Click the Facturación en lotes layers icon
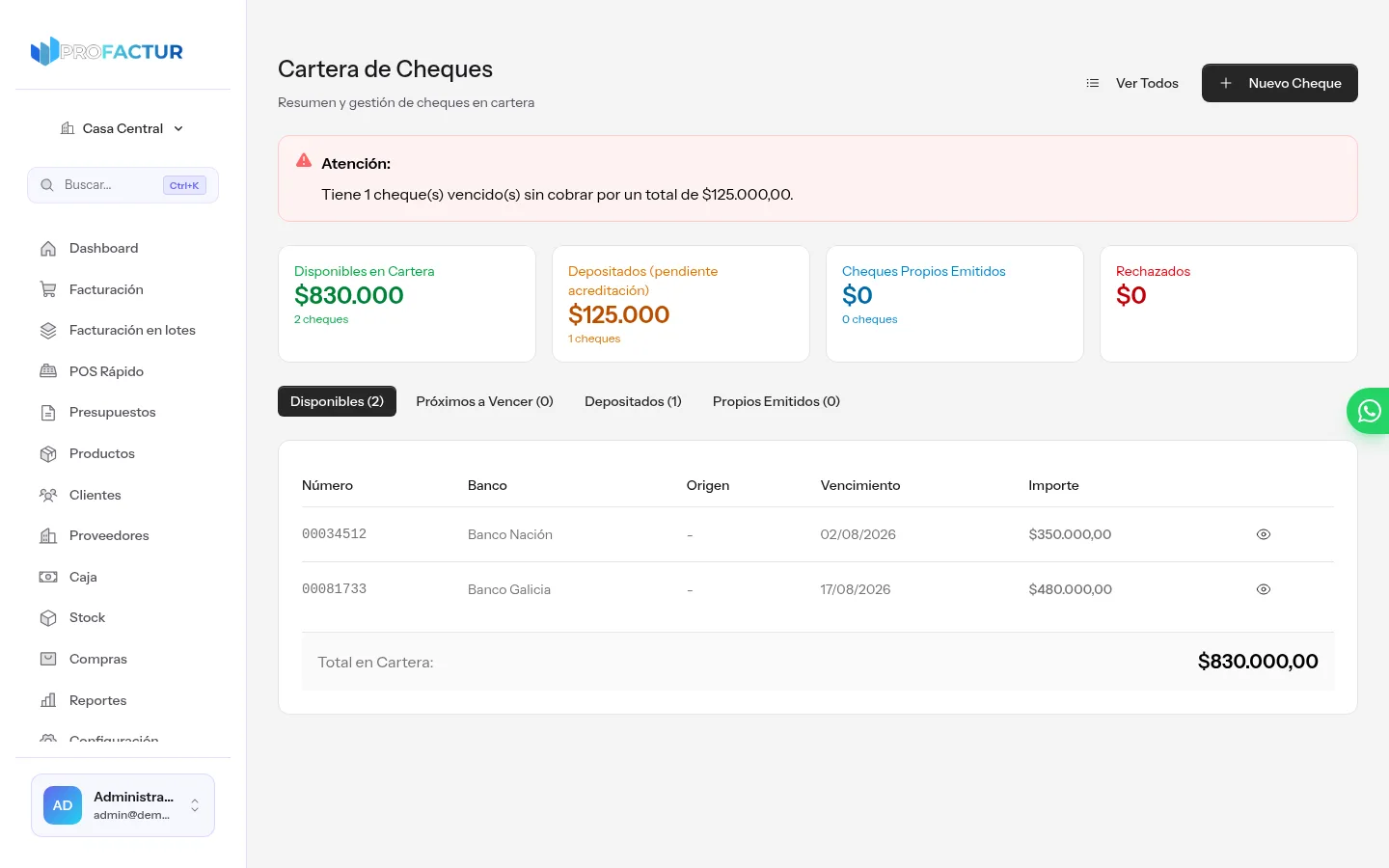 [48, 331]
